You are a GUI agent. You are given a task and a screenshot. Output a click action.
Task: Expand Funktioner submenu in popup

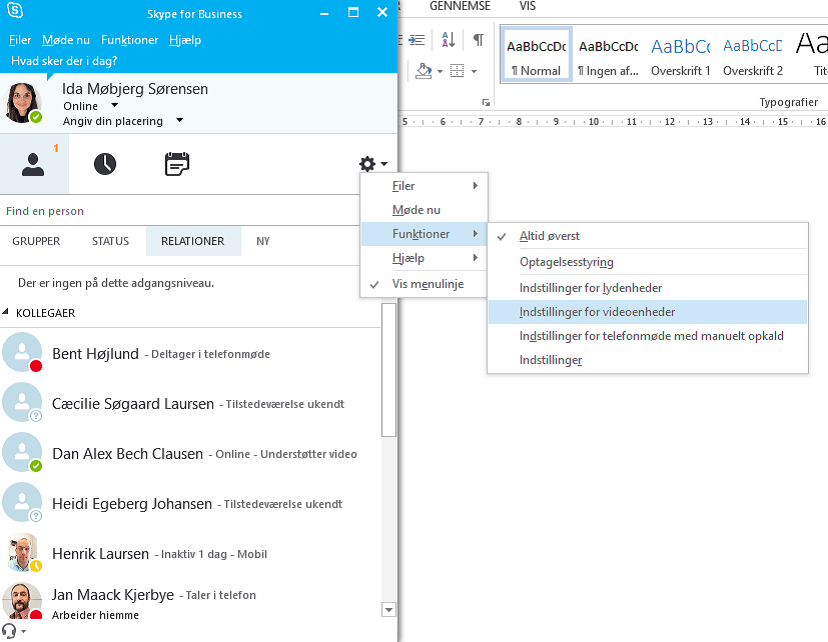424,234
